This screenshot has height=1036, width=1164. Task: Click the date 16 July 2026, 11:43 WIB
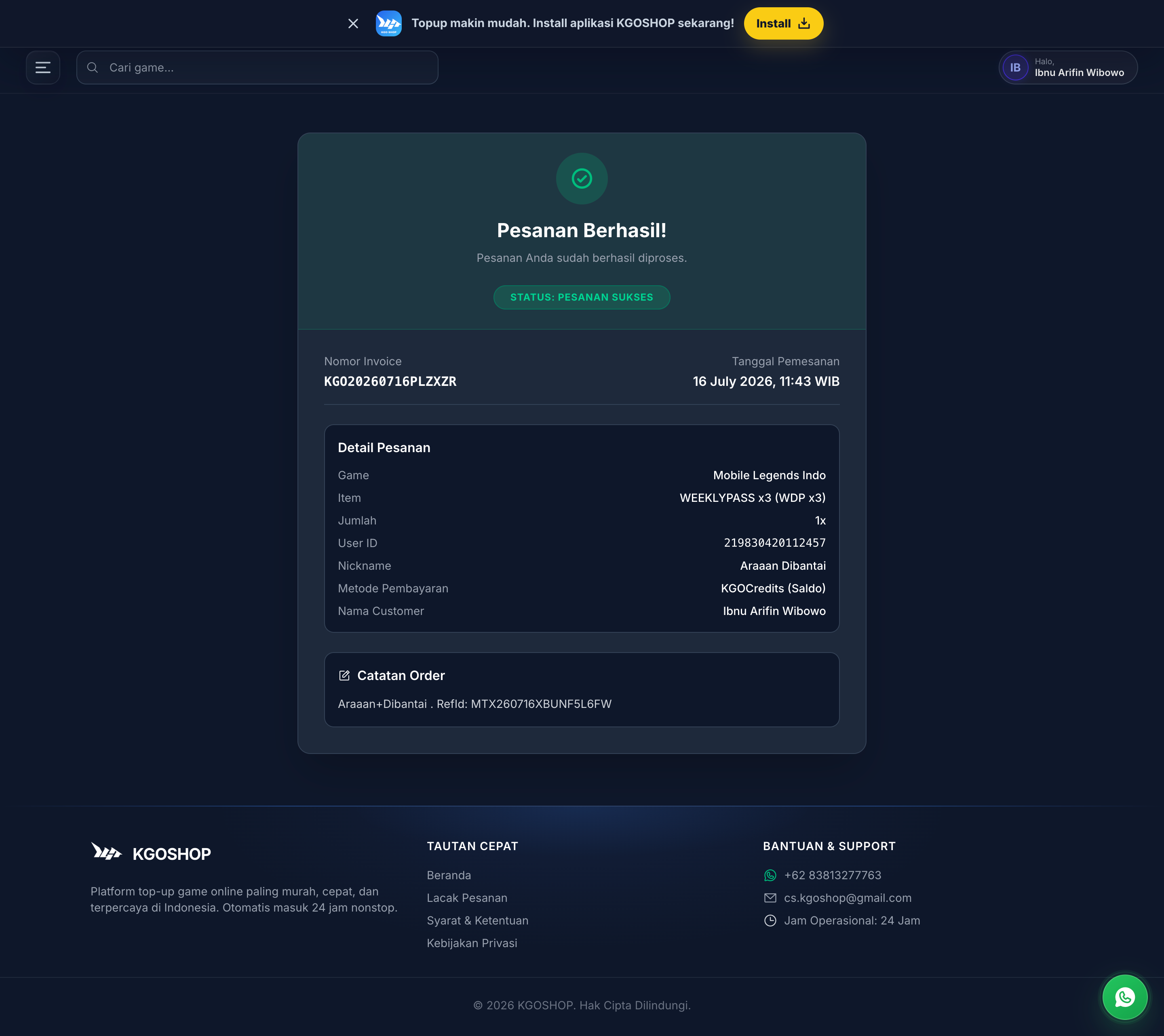pyautogui.click(x=766, y=381)
